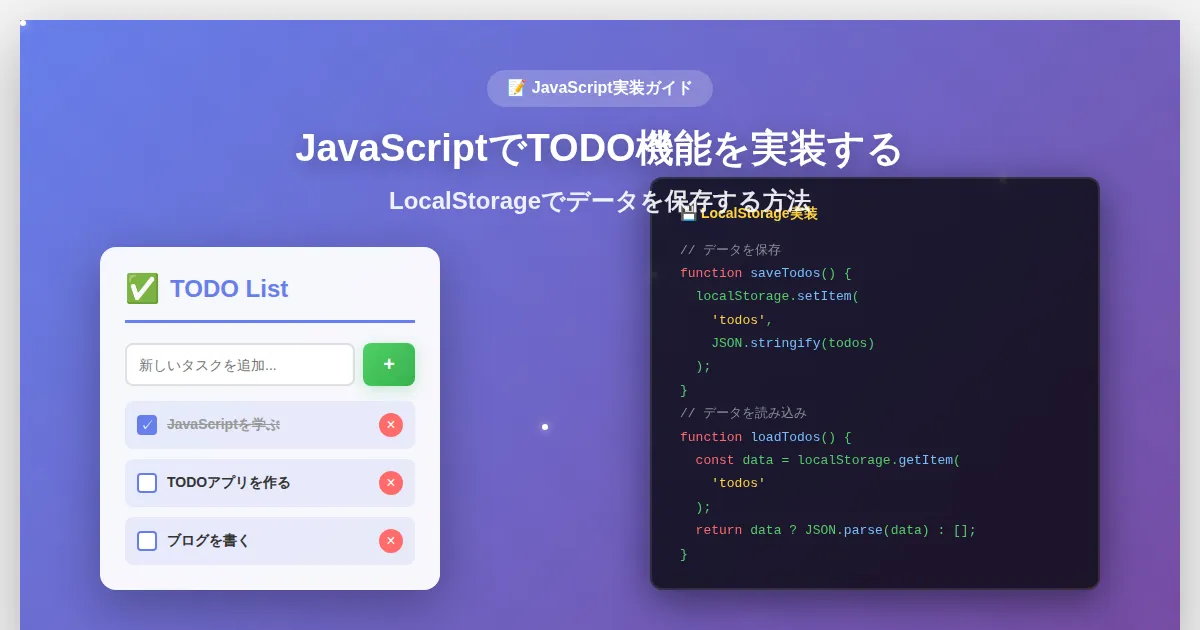1200x630 pixels.
Task: Tick the ブログを書く checkbox
Action: (x=147, y=541)
